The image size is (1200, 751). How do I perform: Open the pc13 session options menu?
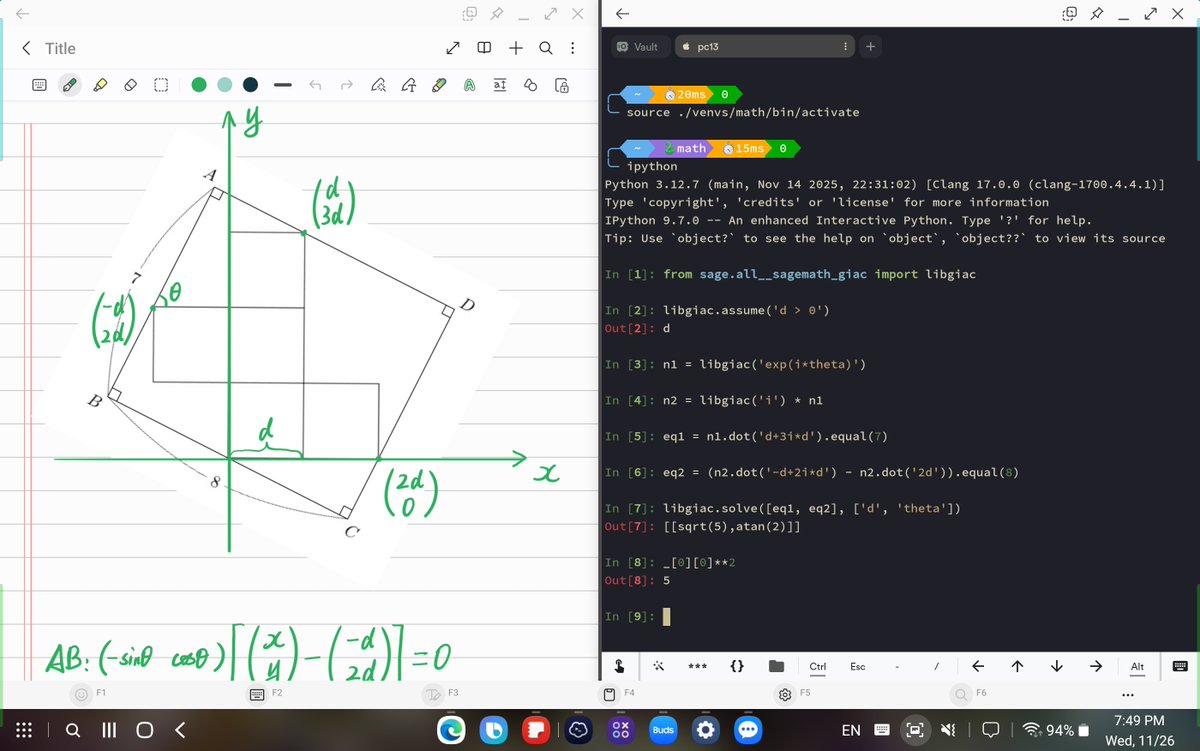tap(845, 46)
